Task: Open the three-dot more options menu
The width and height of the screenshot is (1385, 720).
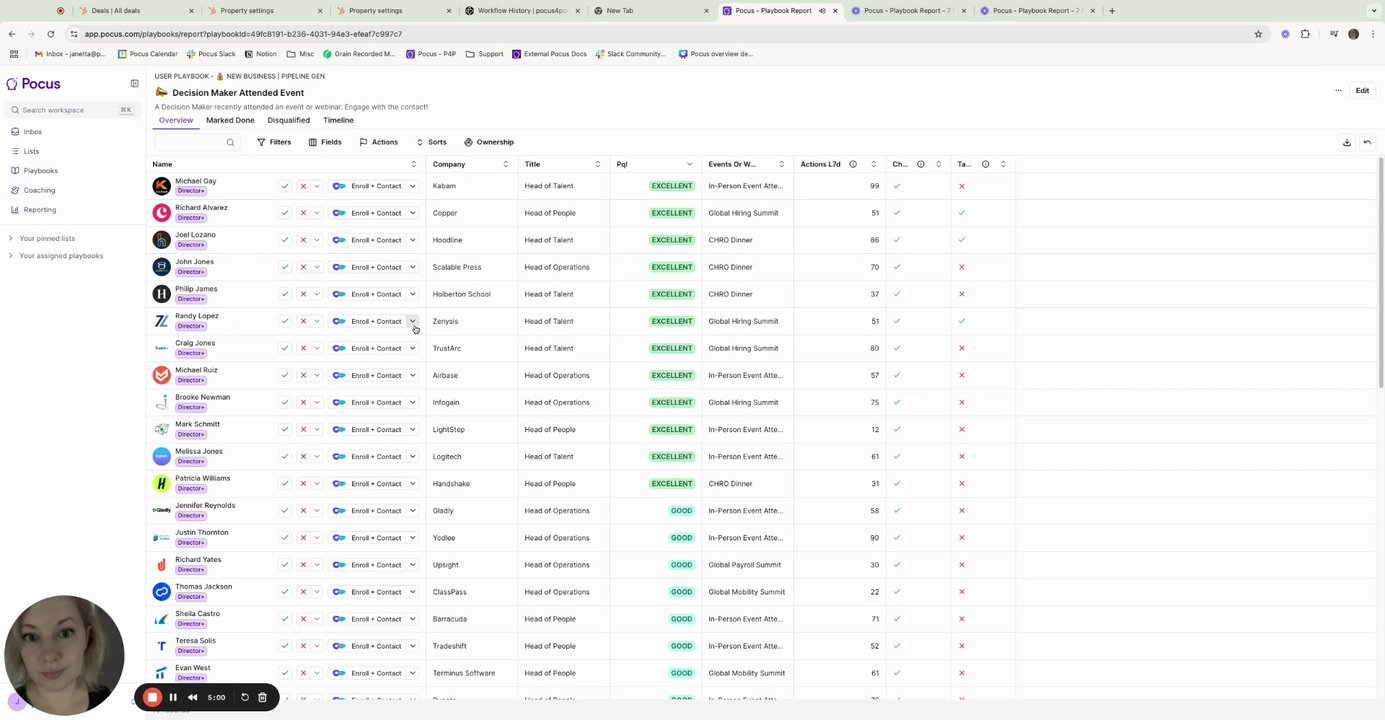Action: pos(1338,91)
